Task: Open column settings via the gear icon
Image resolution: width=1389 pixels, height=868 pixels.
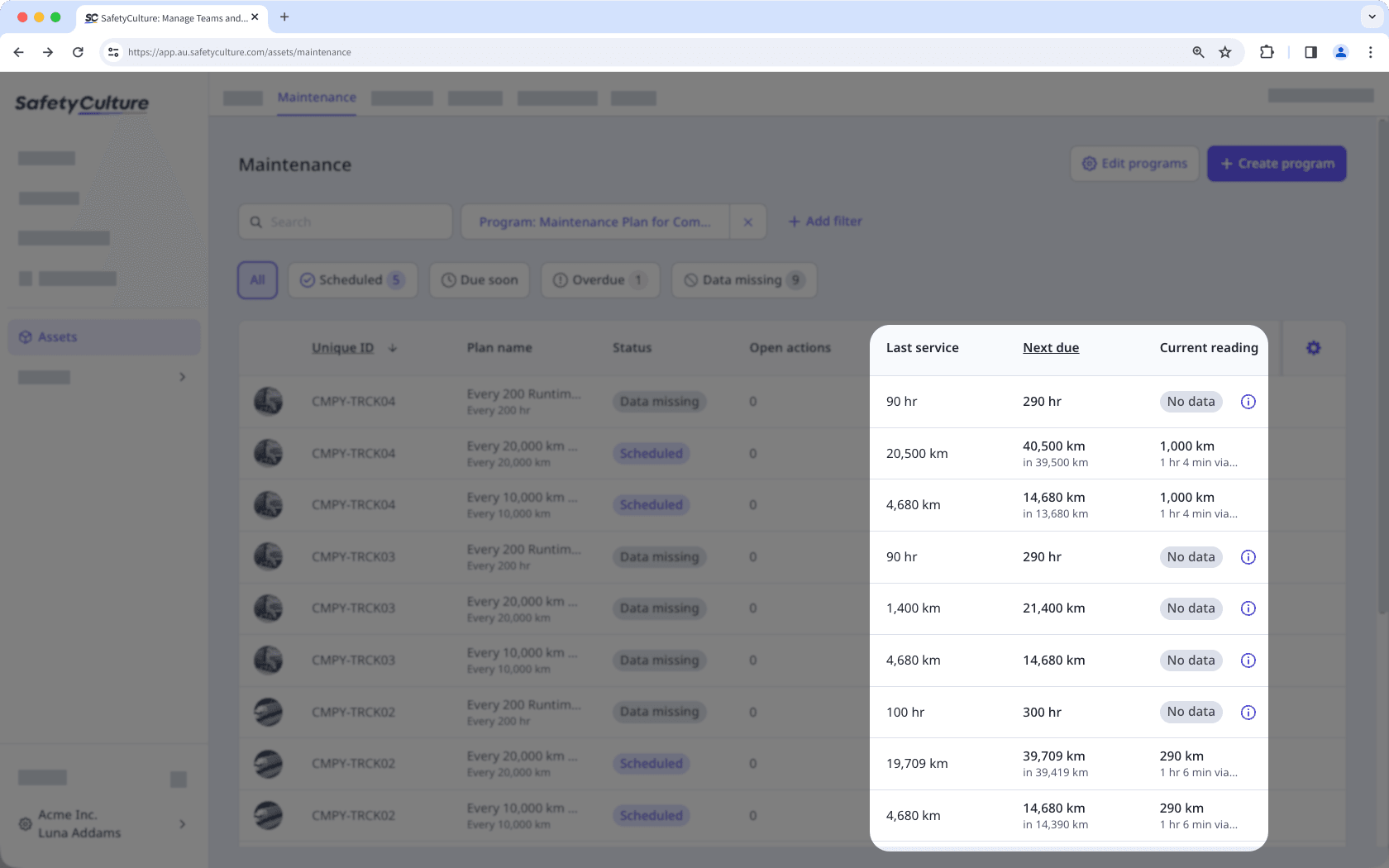Action: click(1313, 348)
